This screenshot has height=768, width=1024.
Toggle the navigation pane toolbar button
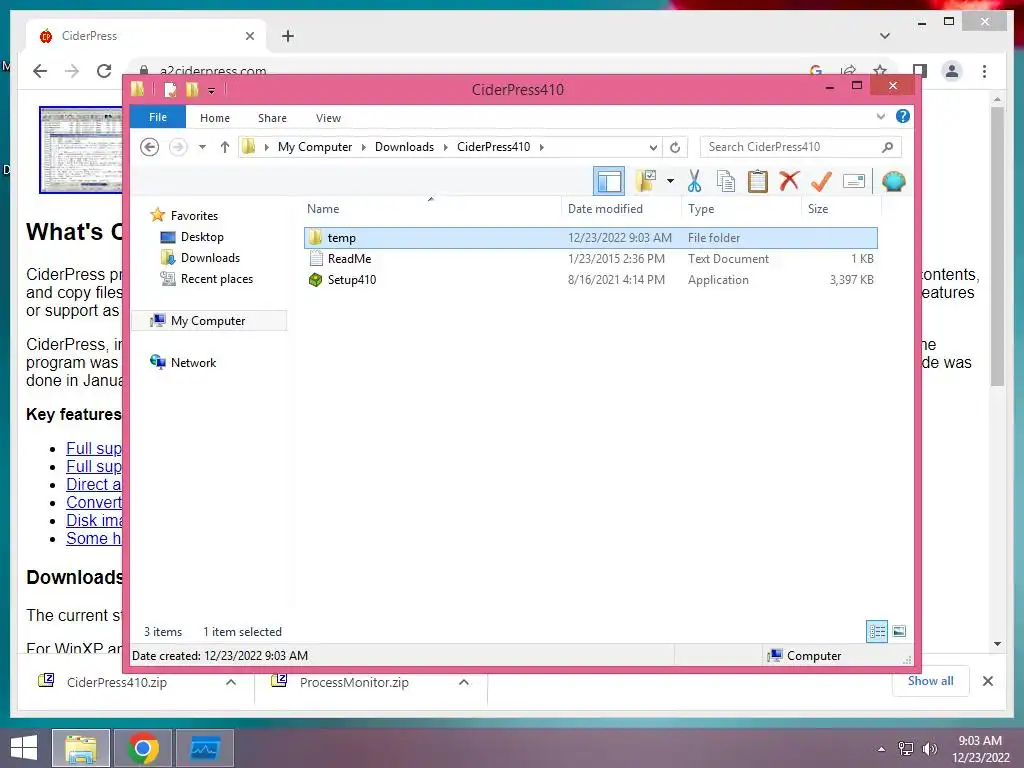click(609, 181)
